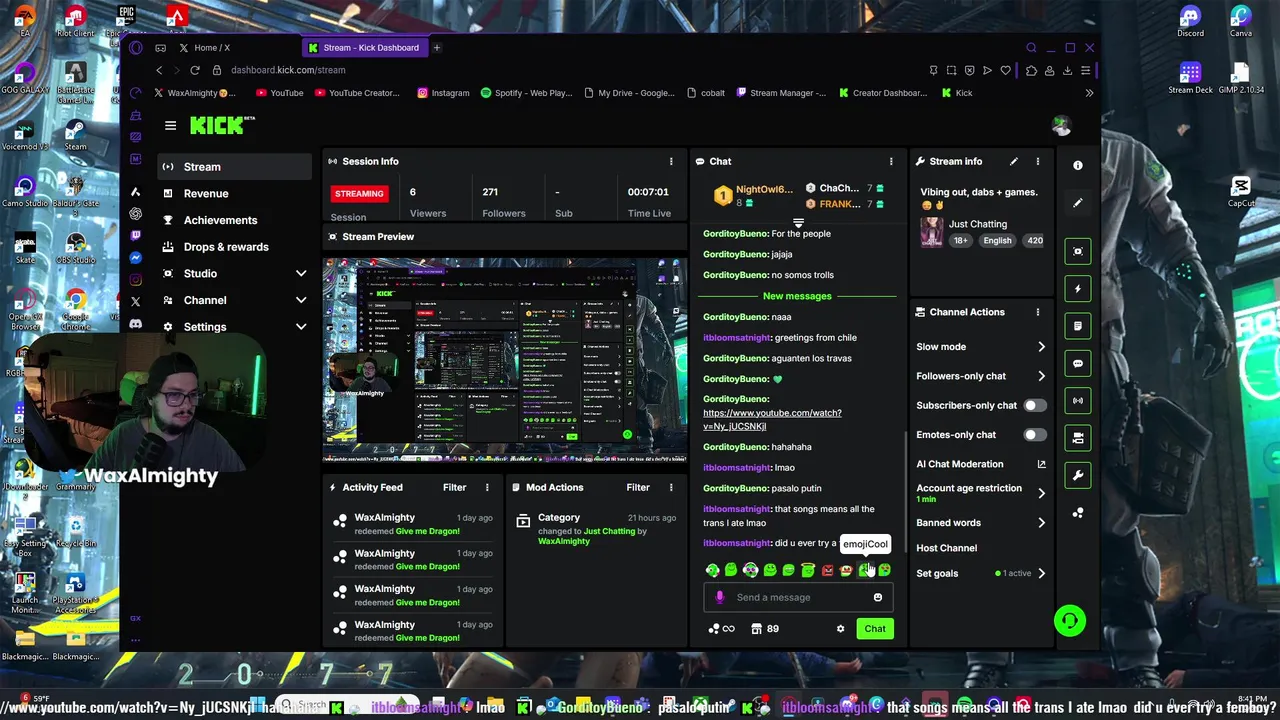1280x720 pixels.
Task: Open the YouTube link in chat
Action: coord(772,419)
